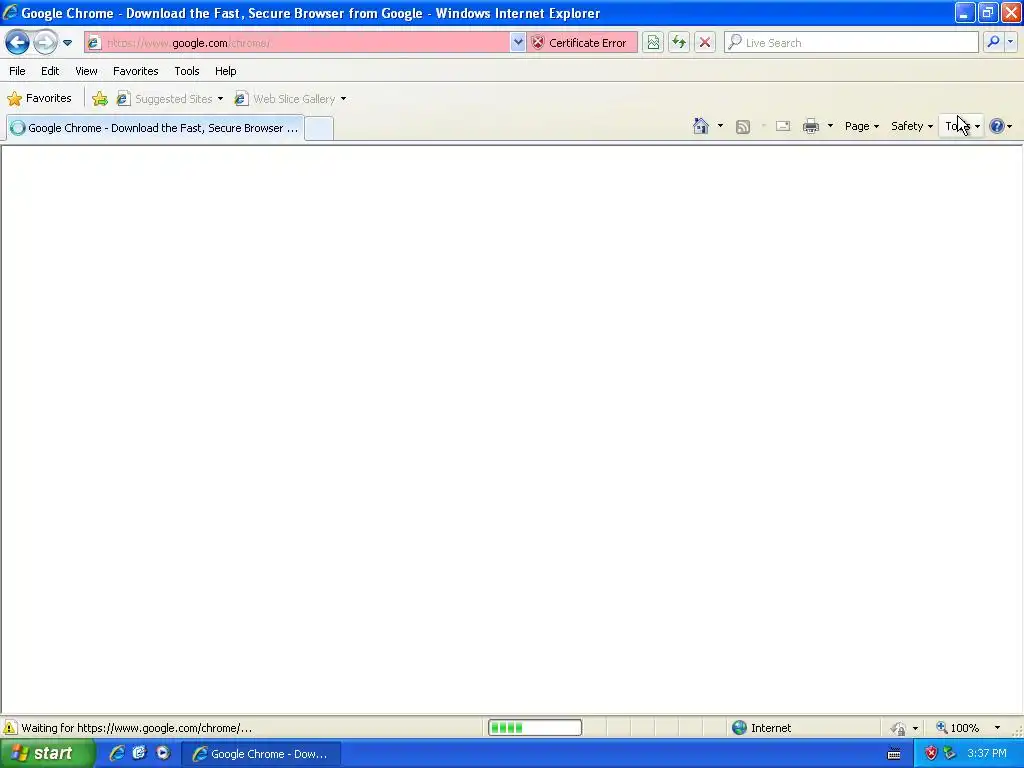Open the Web Slice Gallery link

click(285, 99)
